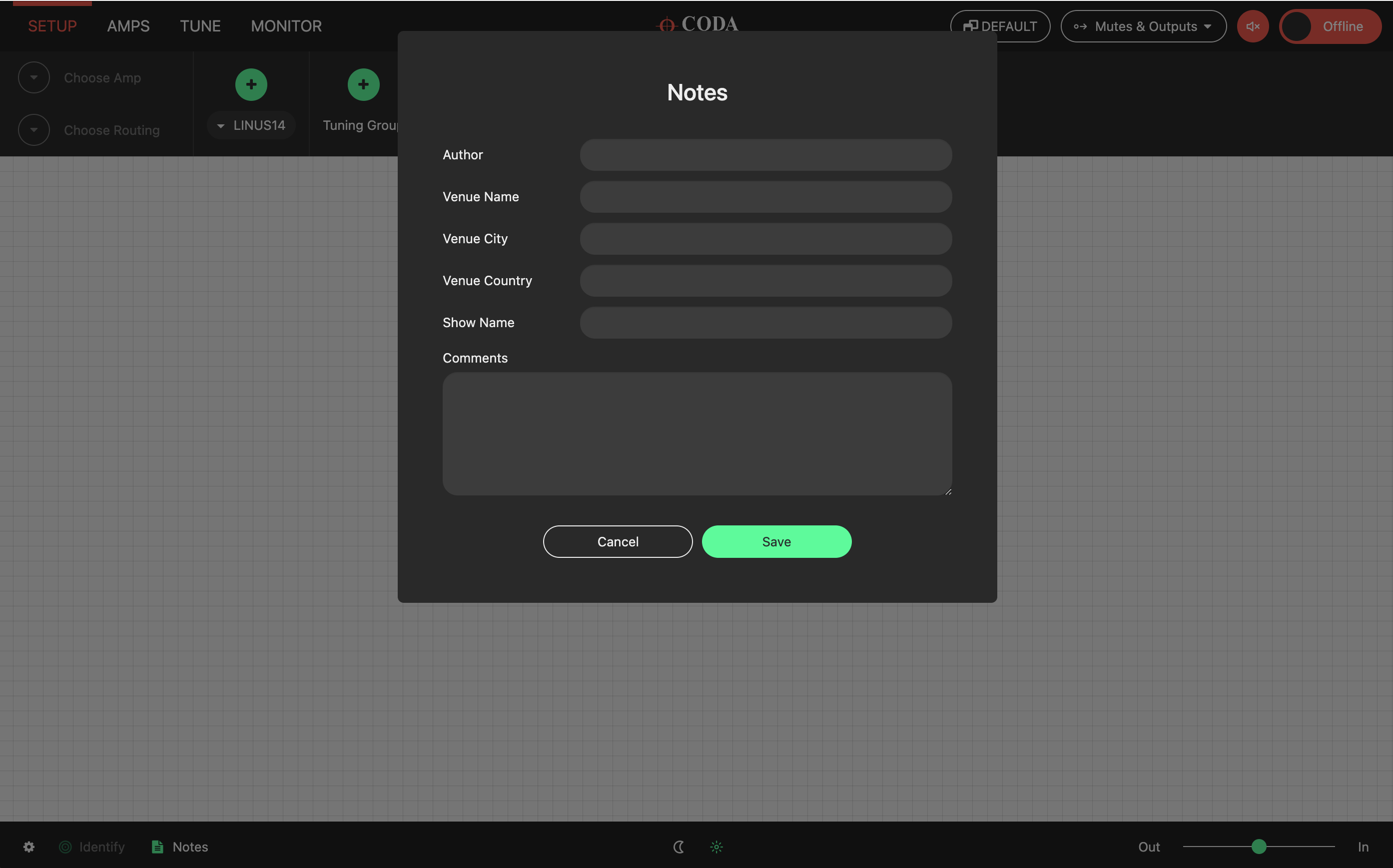Open the Mutes & Outputs dropdown
Screen dimensions: 1393x868
pyautogui.click(x=1143, y=26)
